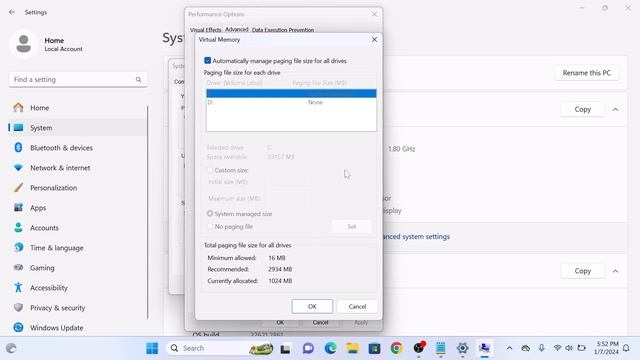Open Gaming settings

[x=78, y=268]
